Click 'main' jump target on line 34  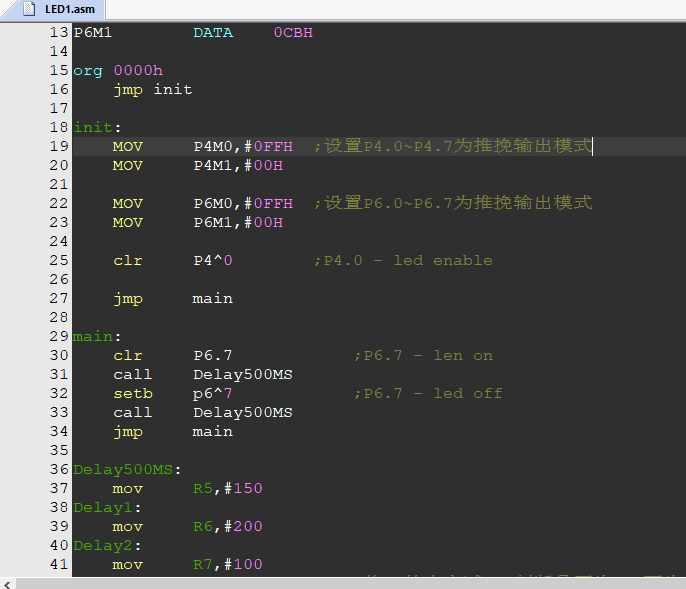[x=213, y=432]
